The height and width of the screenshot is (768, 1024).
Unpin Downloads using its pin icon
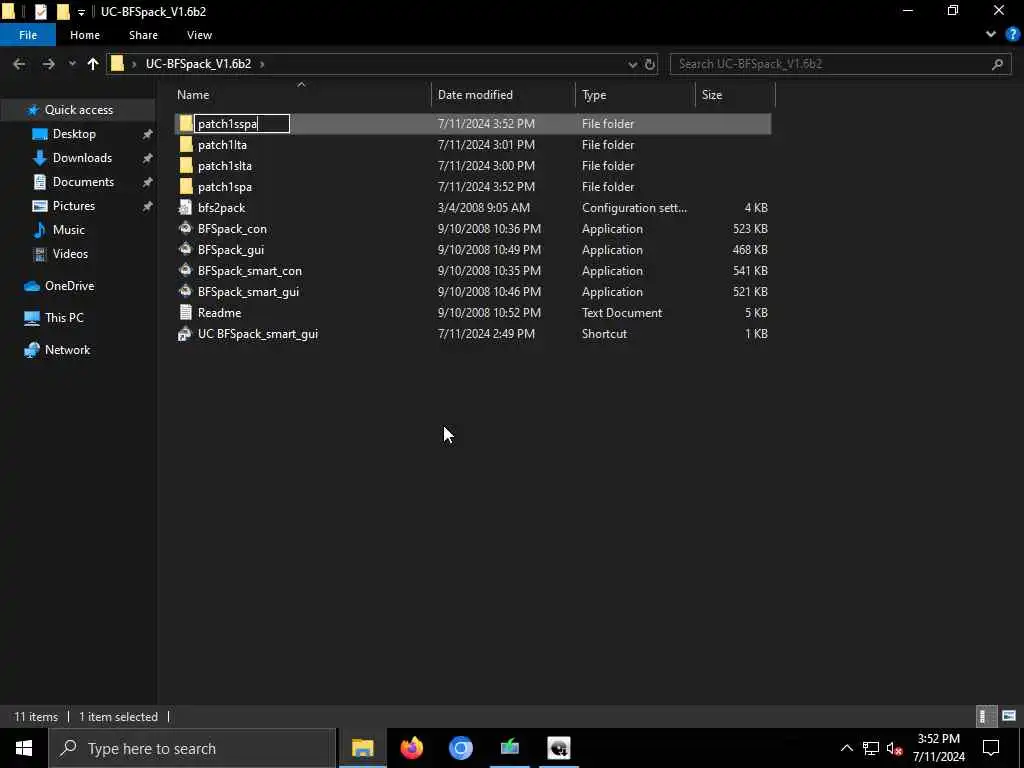pyautogui.click(x=148, y=158)
